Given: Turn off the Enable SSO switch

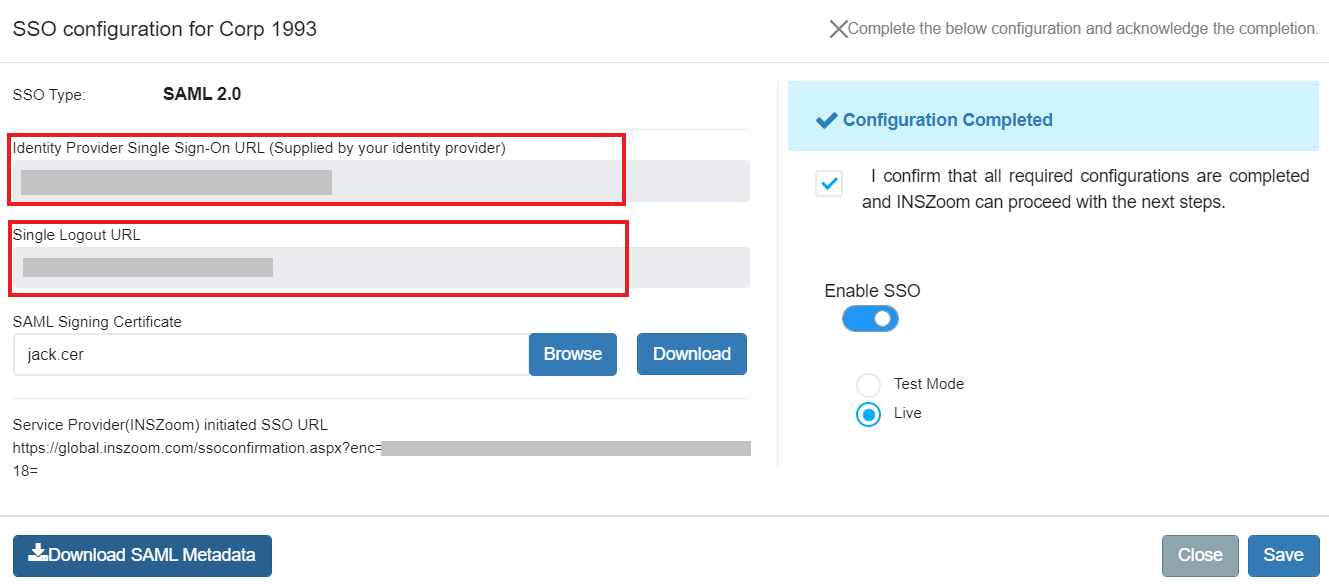Looking at the screenshot, I should [x=870, y=319].
